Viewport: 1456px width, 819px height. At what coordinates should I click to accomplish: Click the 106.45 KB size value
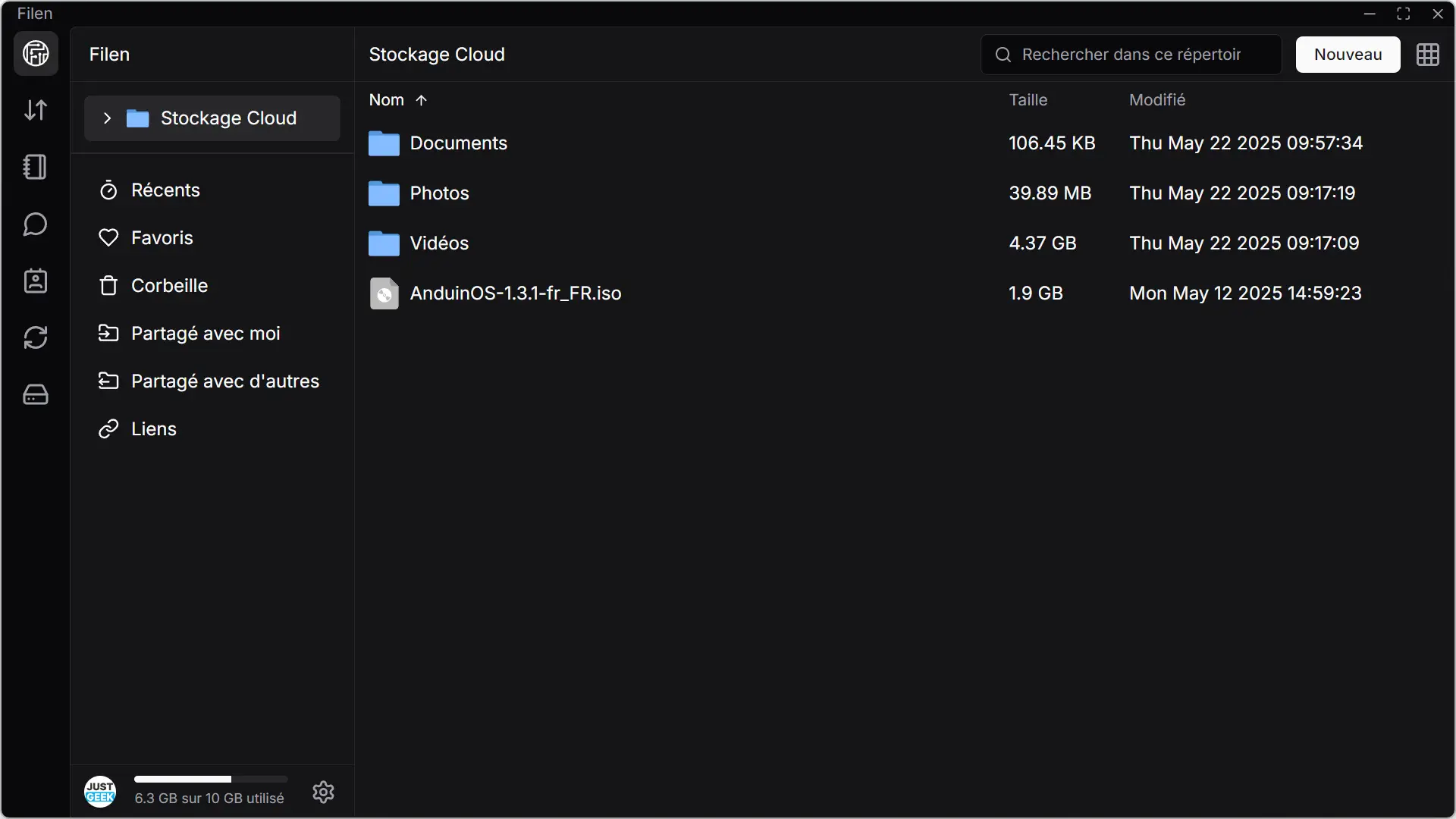(1052, 143)
